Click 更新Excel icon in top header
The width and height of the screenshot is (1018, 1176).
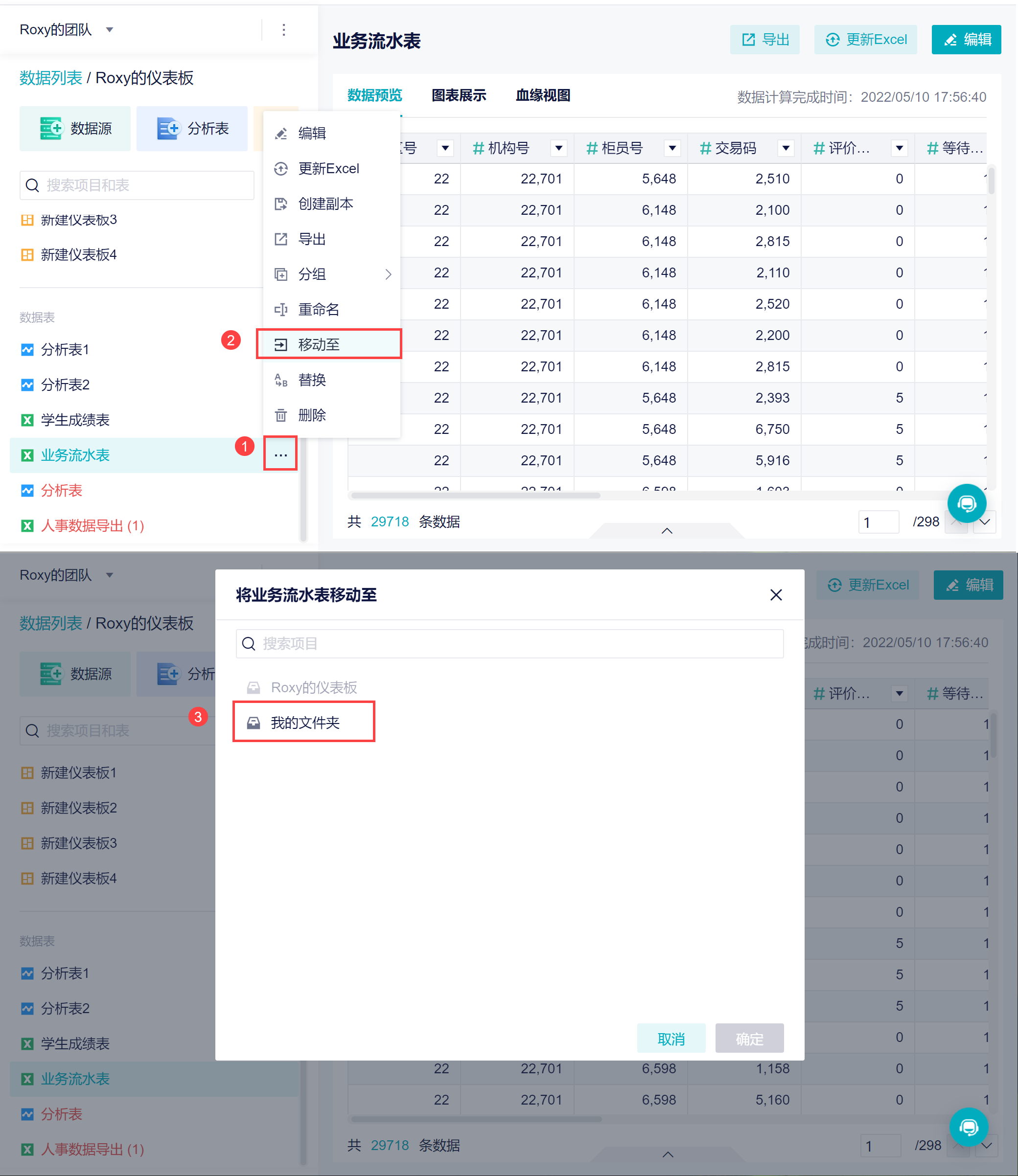click(832, 40)
